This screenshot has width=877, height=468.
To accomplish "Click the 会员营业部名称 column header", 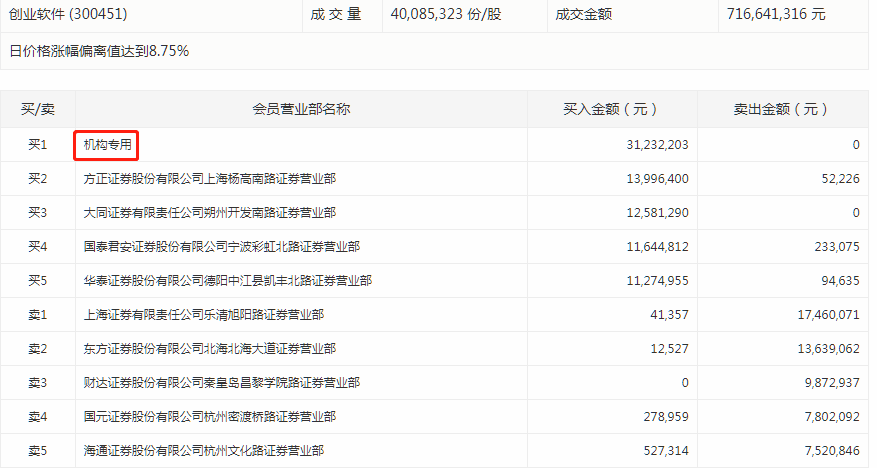I will tap(301, 109).
